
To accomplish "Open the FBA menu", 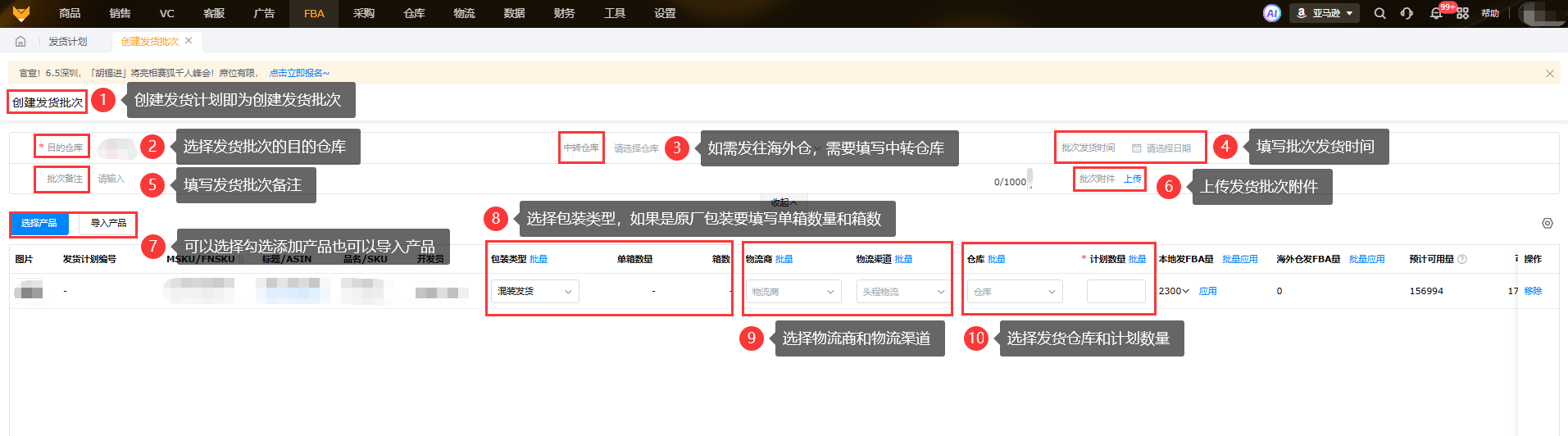I will pos(314,13).
